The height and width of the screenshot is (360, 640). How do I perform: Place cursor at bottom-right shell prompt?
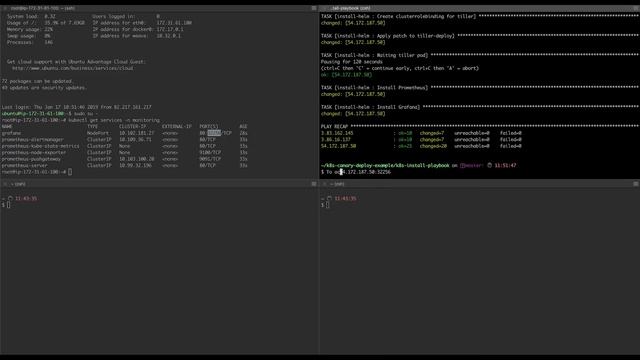(328, 205)
